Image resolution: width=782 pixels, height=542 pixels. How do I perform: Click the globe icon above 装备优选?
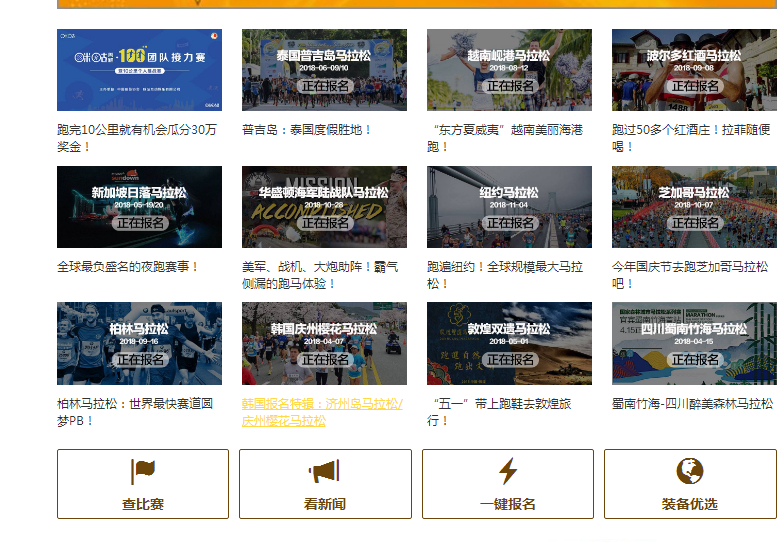click(690, 471)
